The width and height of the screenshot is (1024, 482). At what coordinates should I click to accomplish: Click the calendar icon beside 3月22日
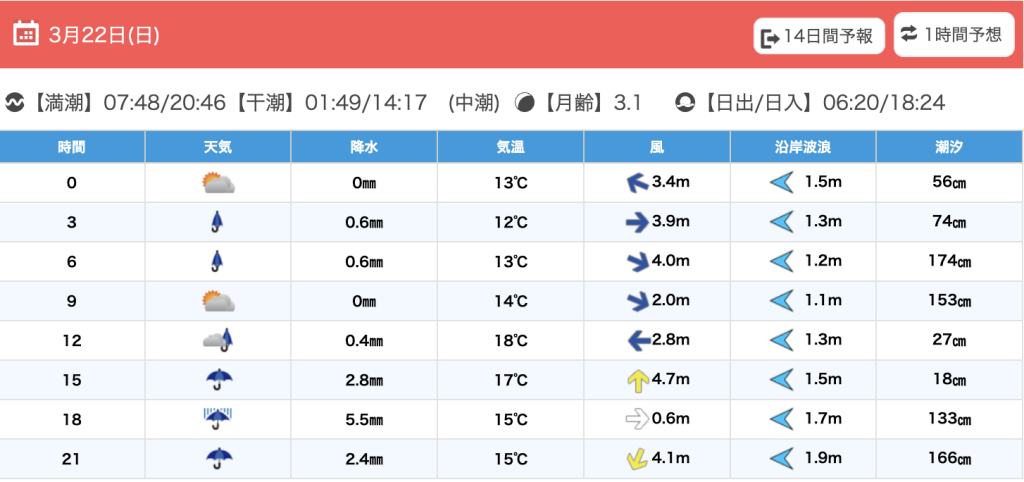point(26,34)
